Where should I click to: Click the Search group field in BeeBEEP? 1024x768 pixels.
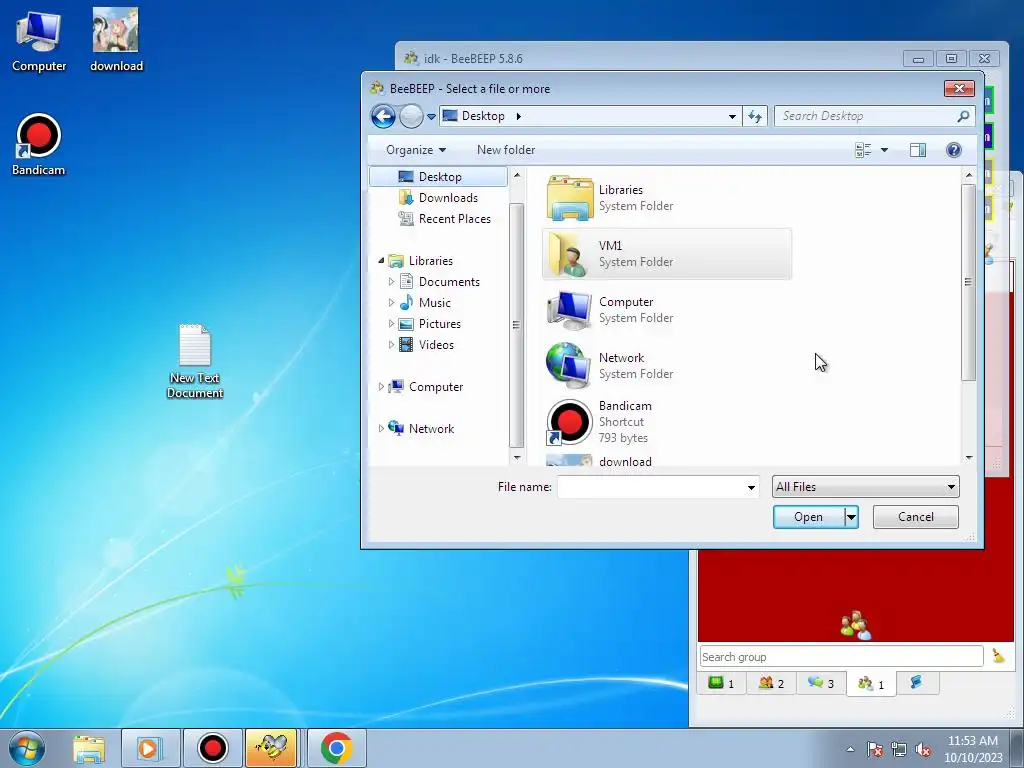pyautogui.click(x=841, y=656)
